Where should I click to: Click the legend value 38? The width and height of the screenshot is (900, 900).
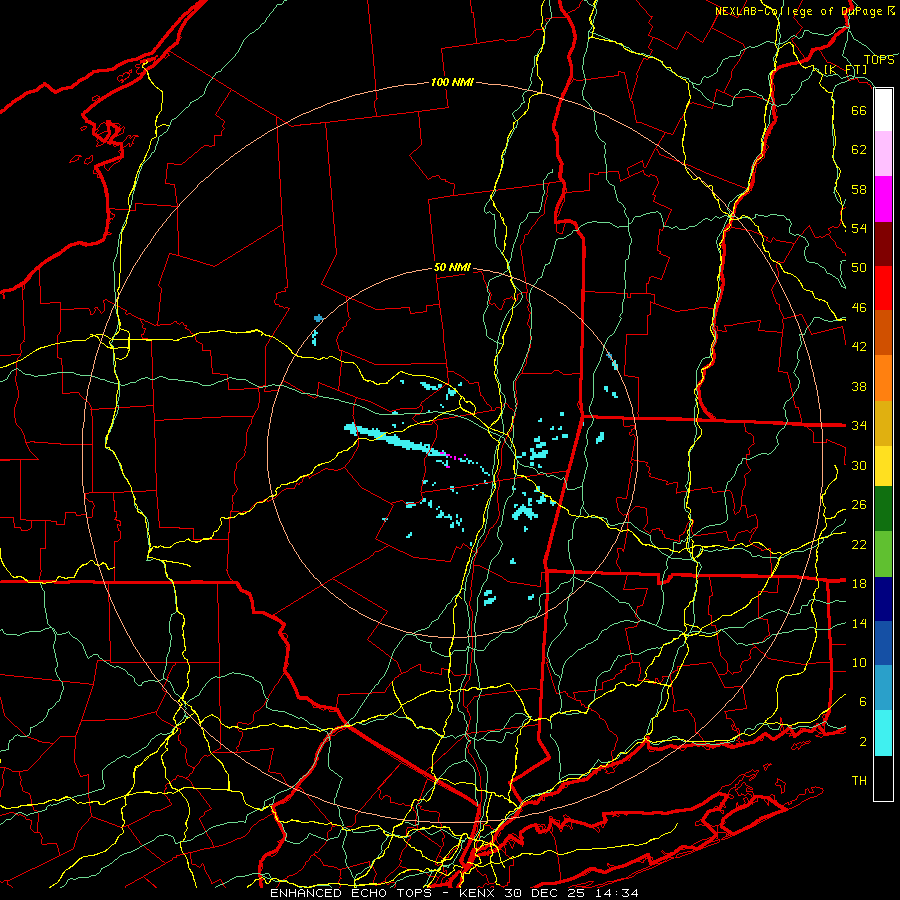pos(859,386)
